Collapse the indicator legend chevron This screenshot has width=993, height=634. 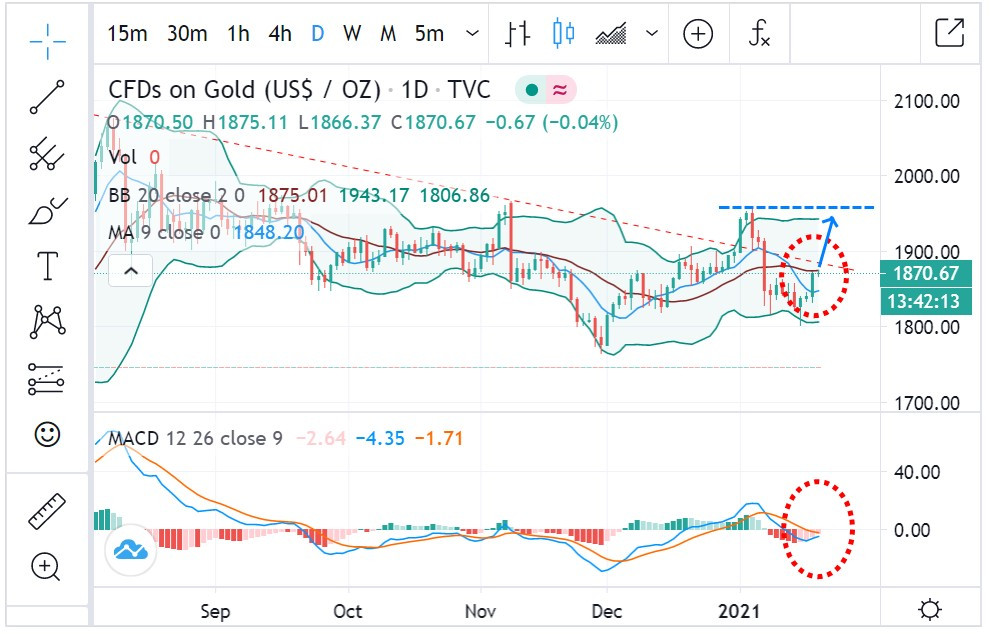click(129, 270)
